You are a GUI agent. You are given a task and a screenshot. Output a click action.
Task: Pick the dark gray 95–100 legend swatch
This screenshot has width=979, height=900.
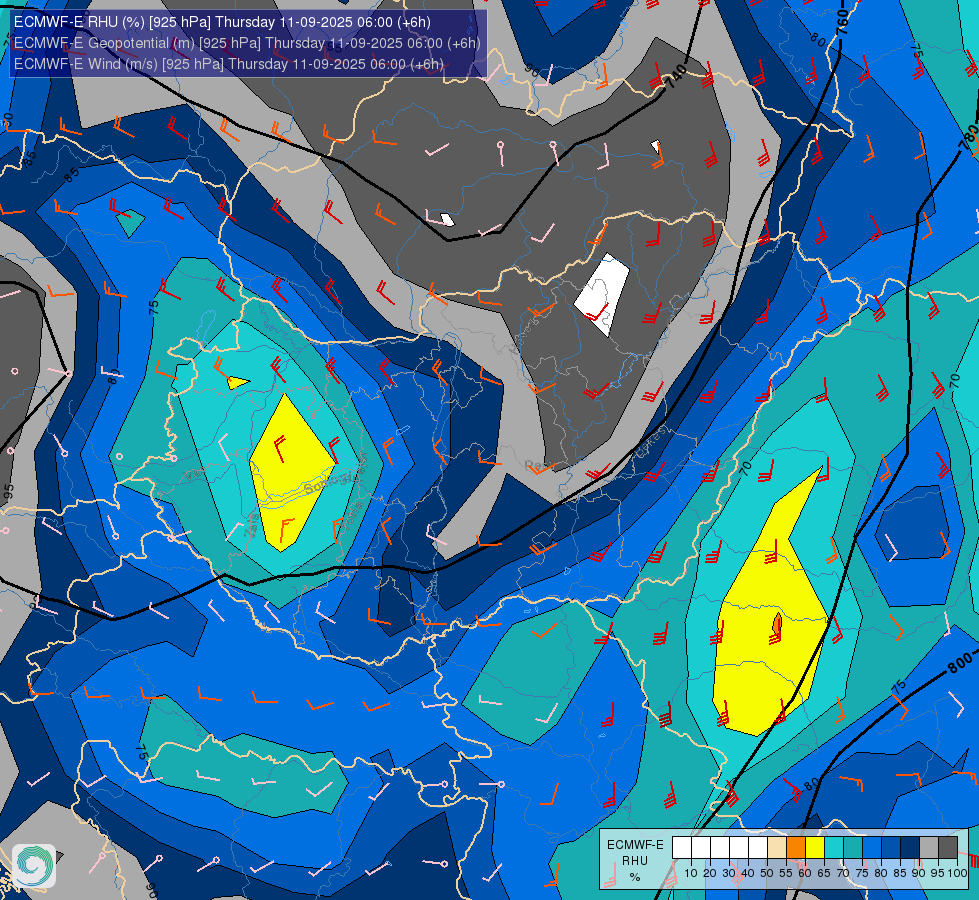(948, 847)
